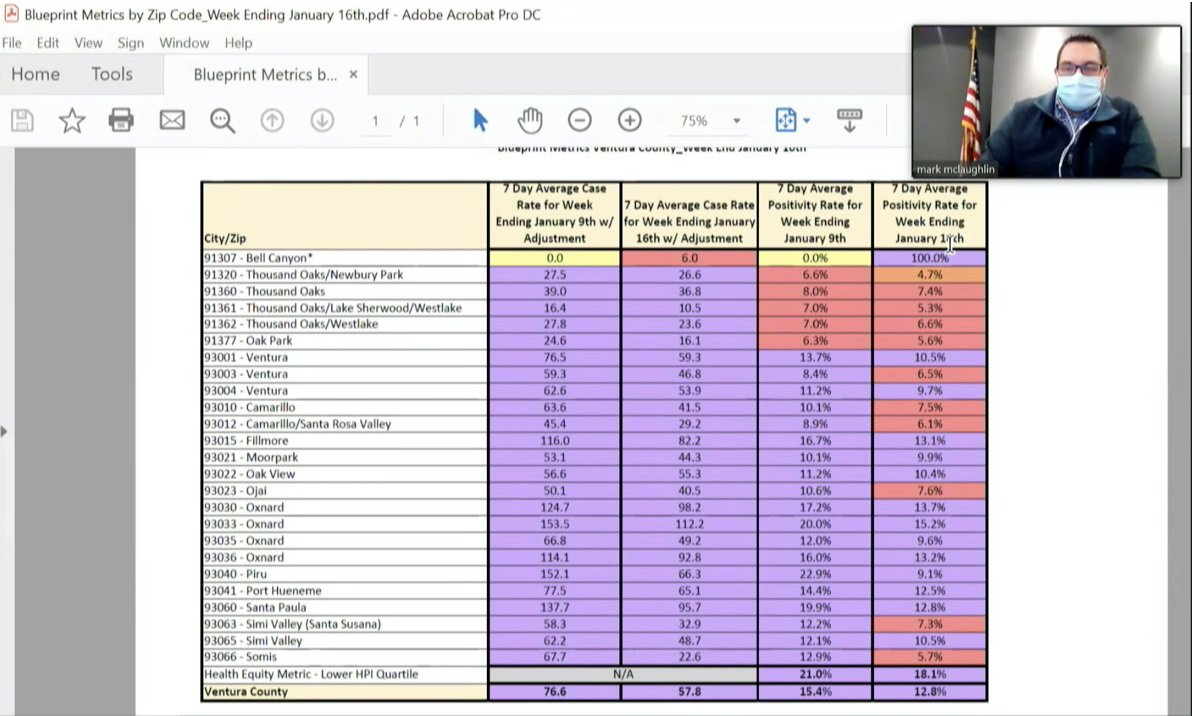
Task: Zoom in using the plus icon
Action: click(630, 120)
